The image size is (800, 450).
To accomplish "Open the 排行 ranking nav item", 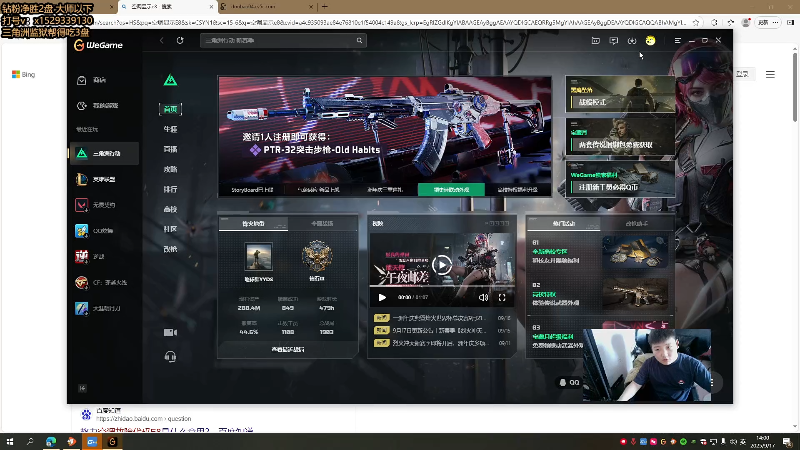I will [x=170, y=189].
